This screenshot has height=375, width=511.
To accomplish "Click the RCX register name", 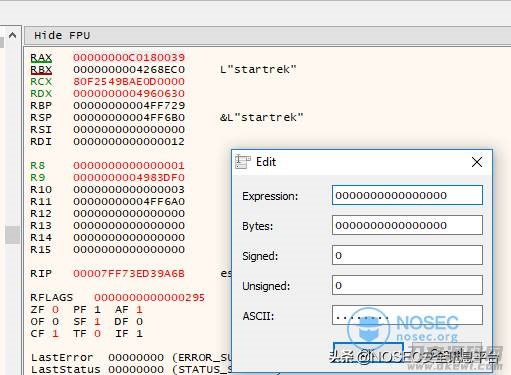I will click(41, 81).
